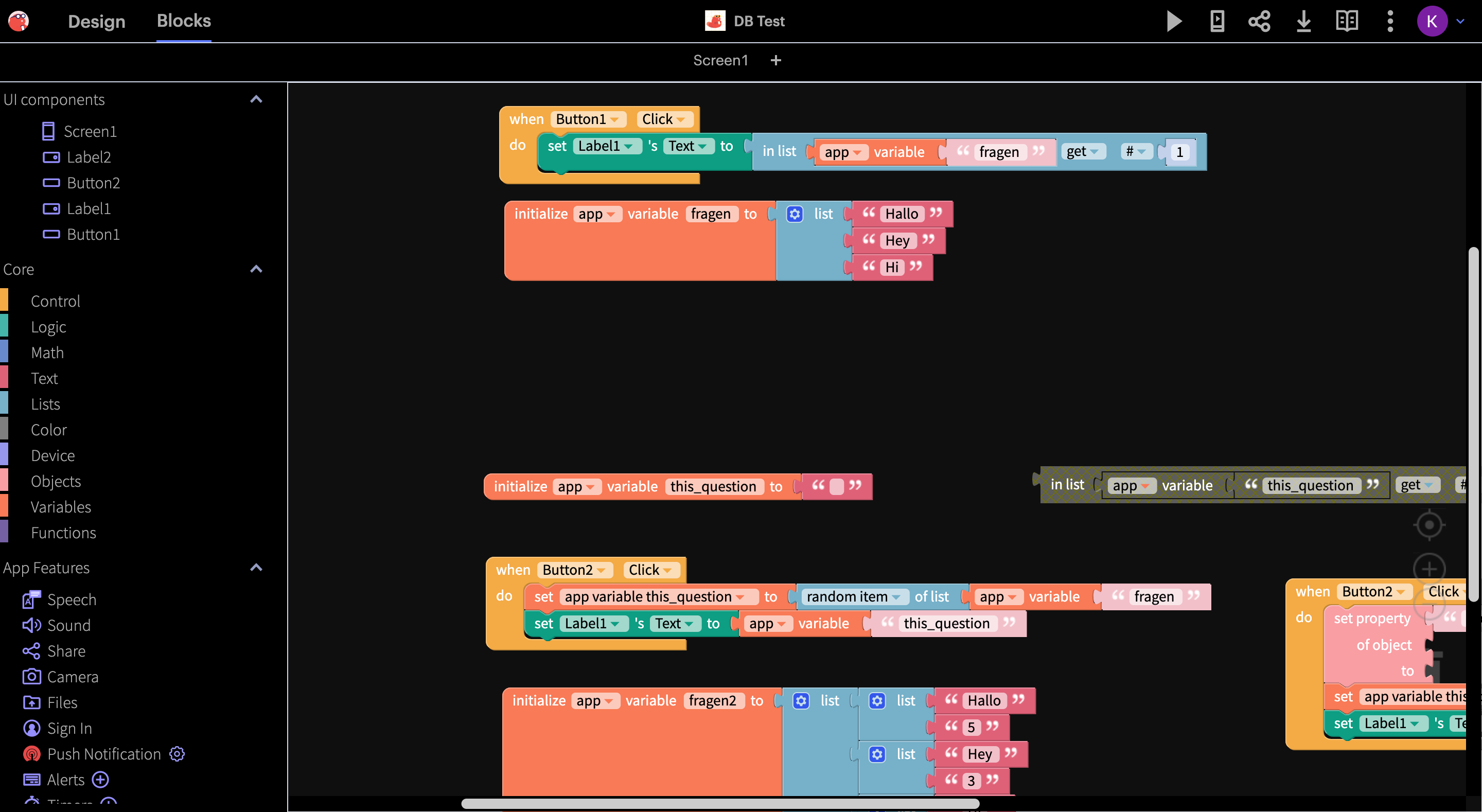Click the download app icon
1482x812 pixels.
(x=1303, y=21)
